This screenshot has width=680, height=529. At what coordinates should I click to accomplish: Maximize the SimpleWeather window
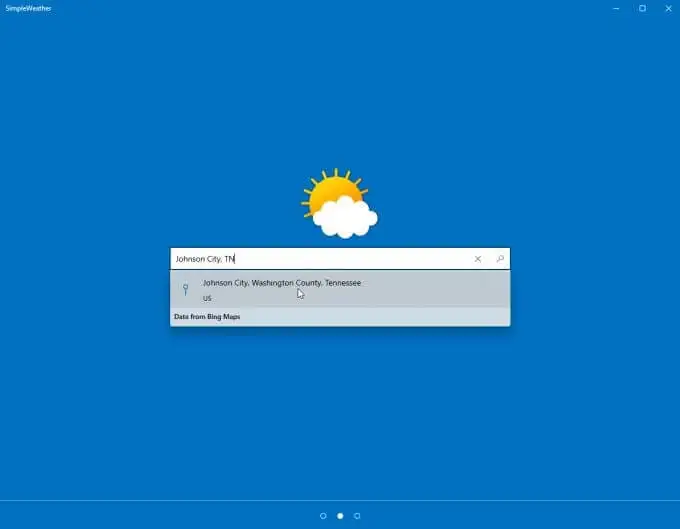coord(642,8)
